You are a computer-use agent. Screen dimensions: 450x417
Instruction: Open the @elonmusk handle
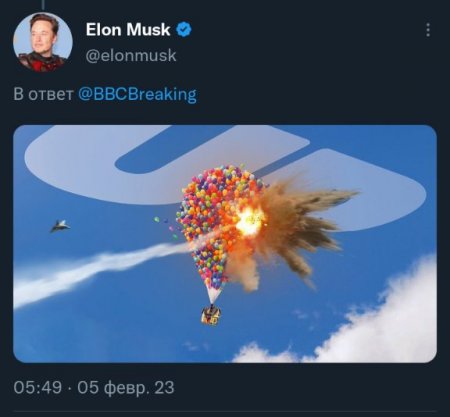click(x=131, y=55)
